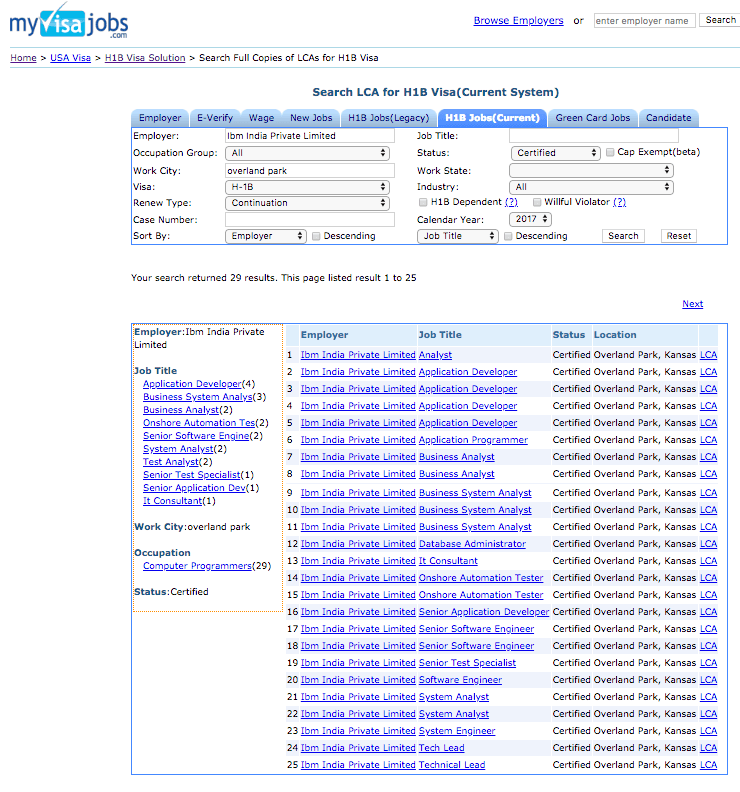The width and height of the screenshot is (740, 792).
Task: Switch to the New Jobs tab
Action: click(311, 118)
